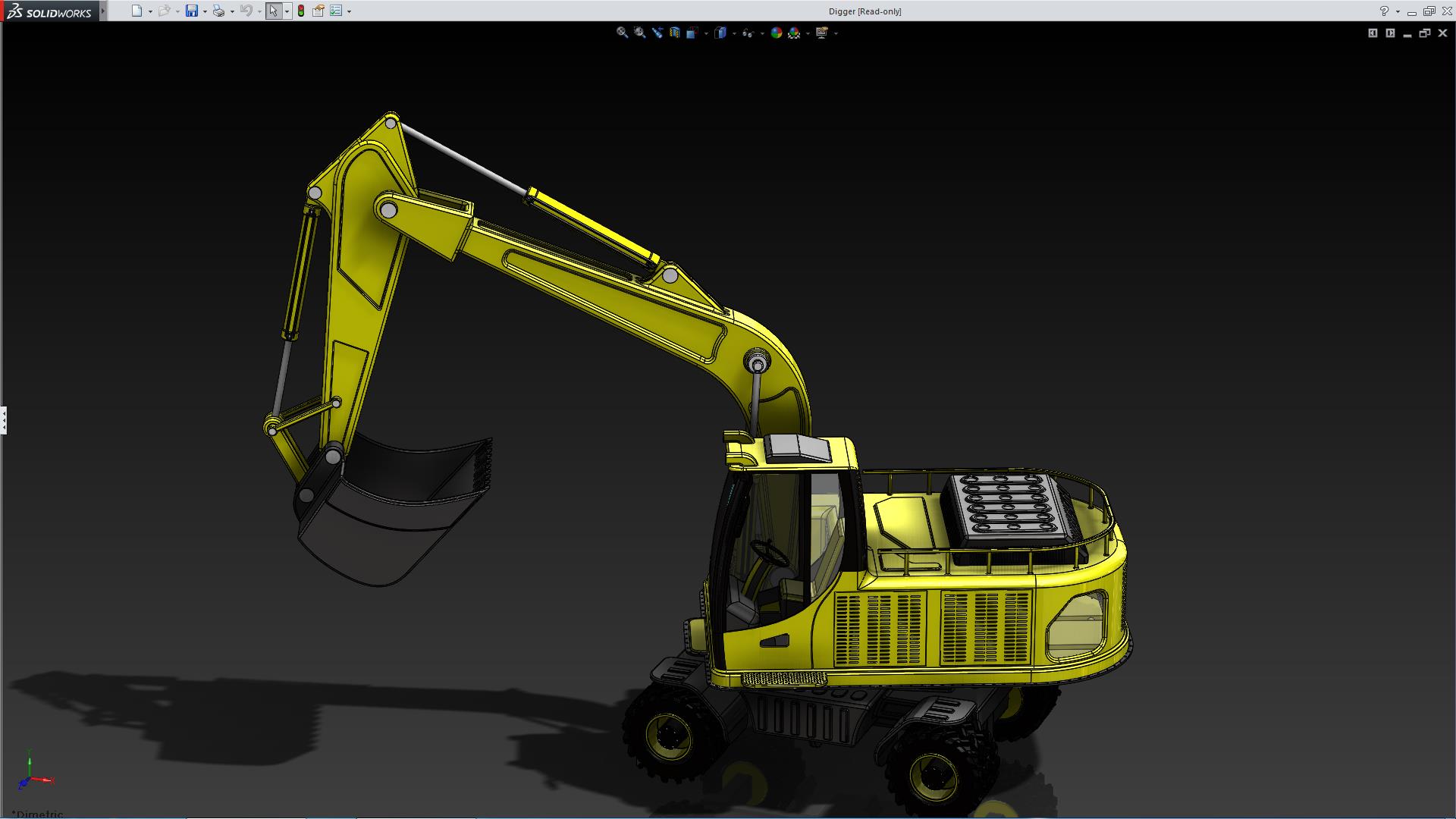Save the model with Save icon
Image resolution: width=1456 pixels, height=819 pixels.
pos(192,11)
